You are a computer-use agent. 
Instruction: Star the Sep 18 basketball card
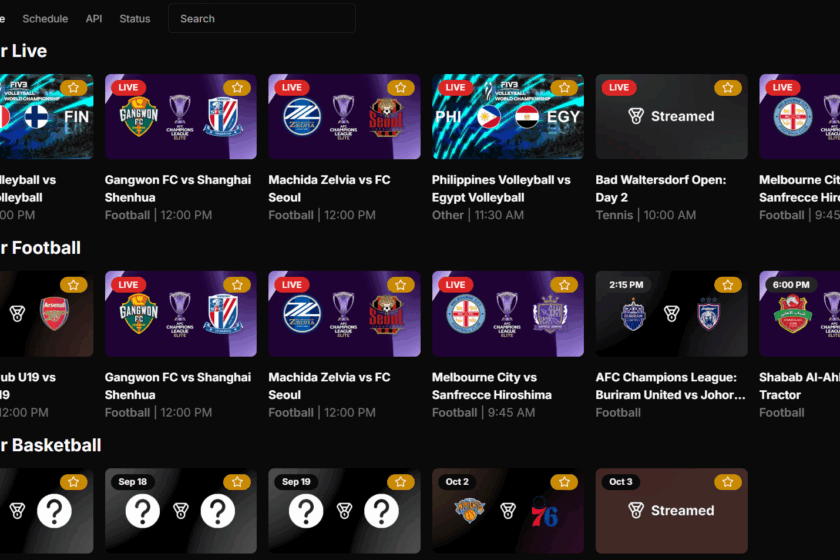[237, 482]
